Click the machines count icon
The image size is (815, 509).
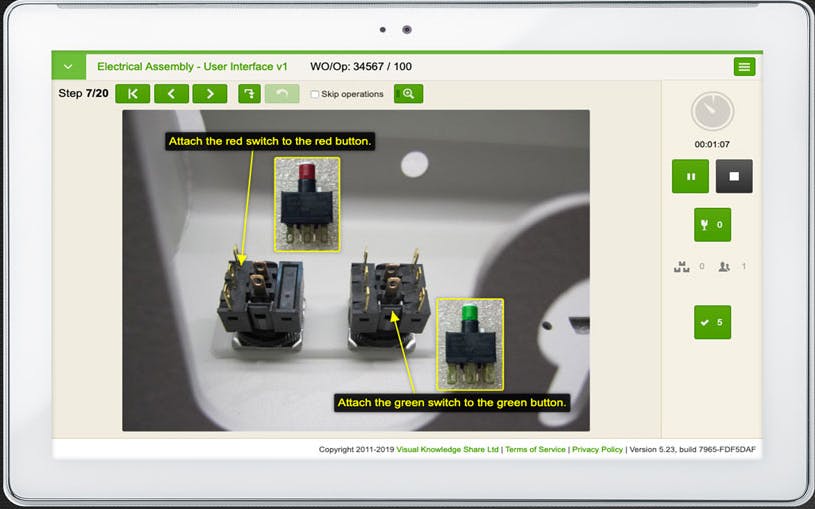pos(681,267)
